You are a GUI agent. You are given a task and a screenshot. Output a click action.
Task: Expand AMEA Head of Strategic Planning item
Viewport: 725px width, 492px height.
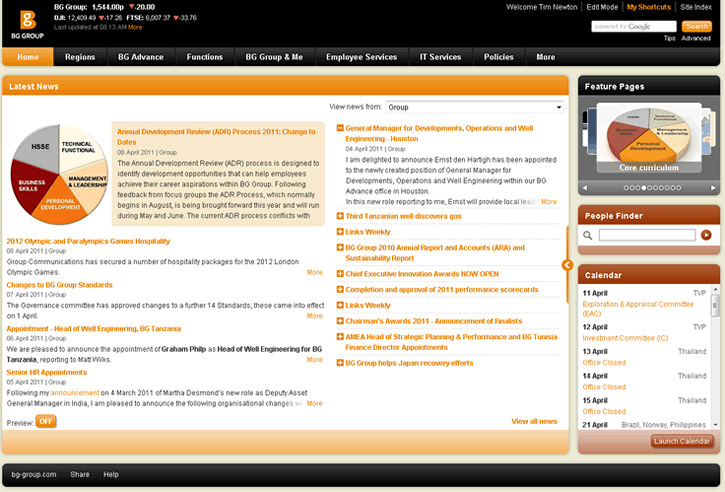340,337
